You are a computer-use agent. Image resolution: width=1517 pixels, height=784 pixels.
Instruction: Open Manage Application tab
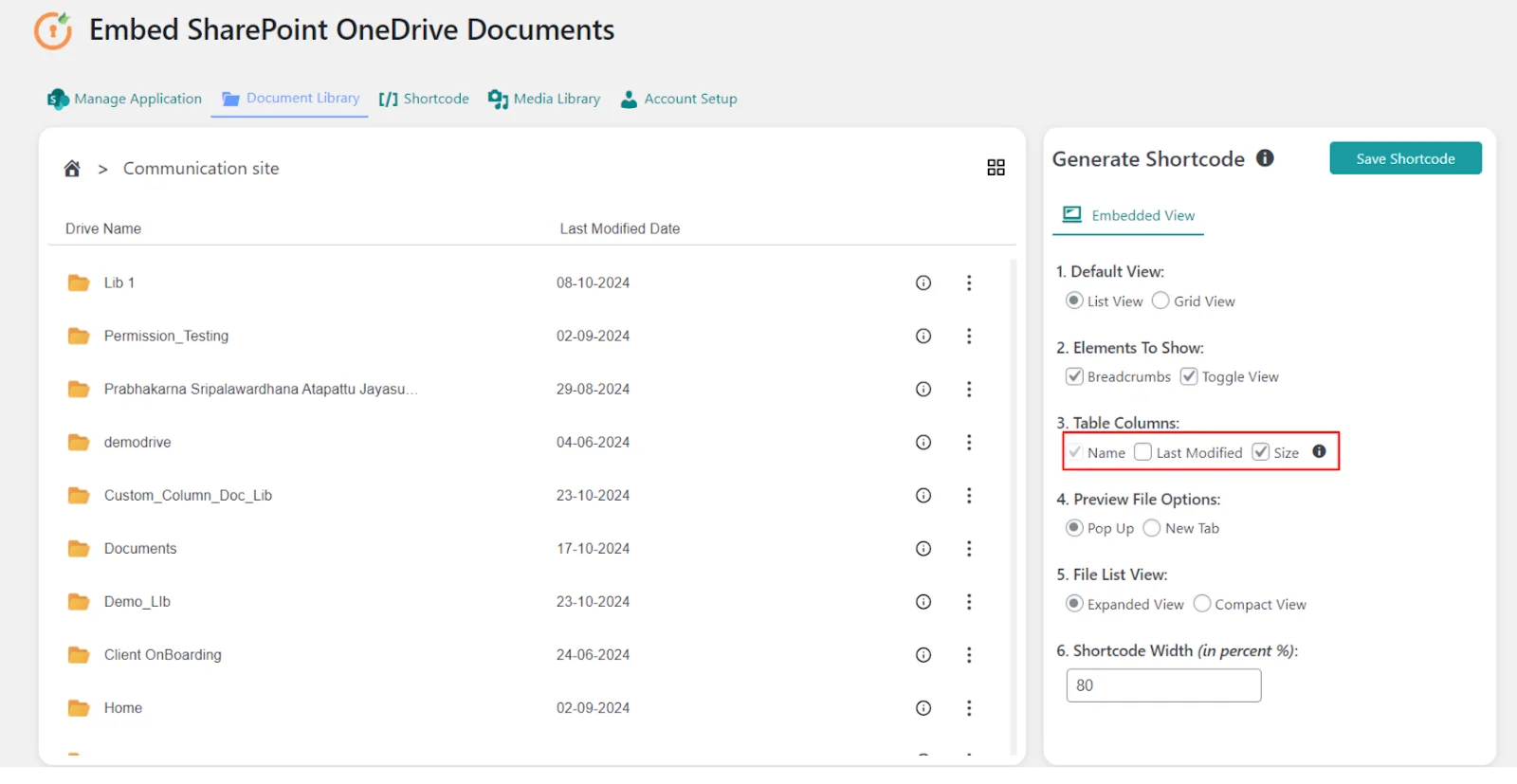point(124,99)
